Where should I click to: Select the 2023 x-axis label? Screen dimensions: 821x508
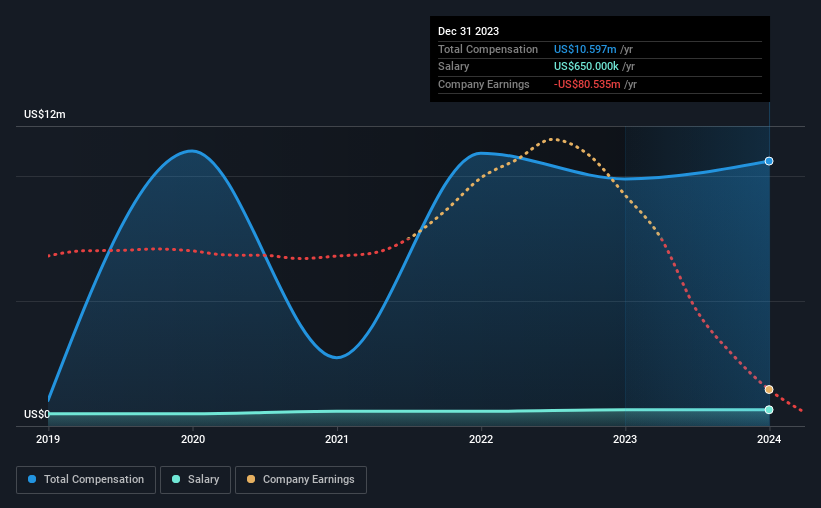pyautogui.click(x=625, y=439)
